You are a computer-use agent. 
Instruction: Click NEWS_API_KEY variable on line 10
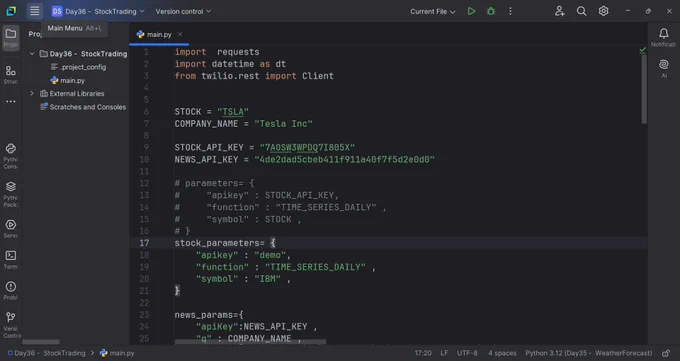tap(206, 160)
